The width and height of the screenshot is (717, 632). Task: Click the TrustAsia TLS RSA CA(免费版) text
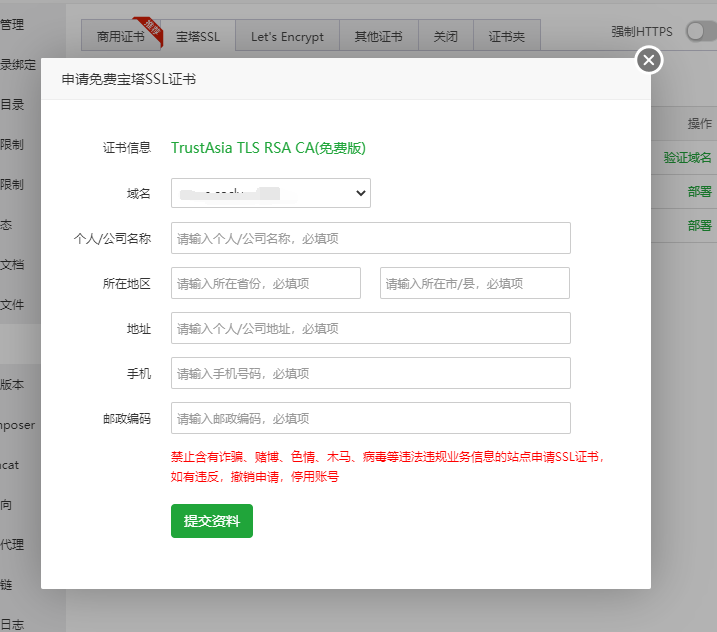click(x=268, y=148)
